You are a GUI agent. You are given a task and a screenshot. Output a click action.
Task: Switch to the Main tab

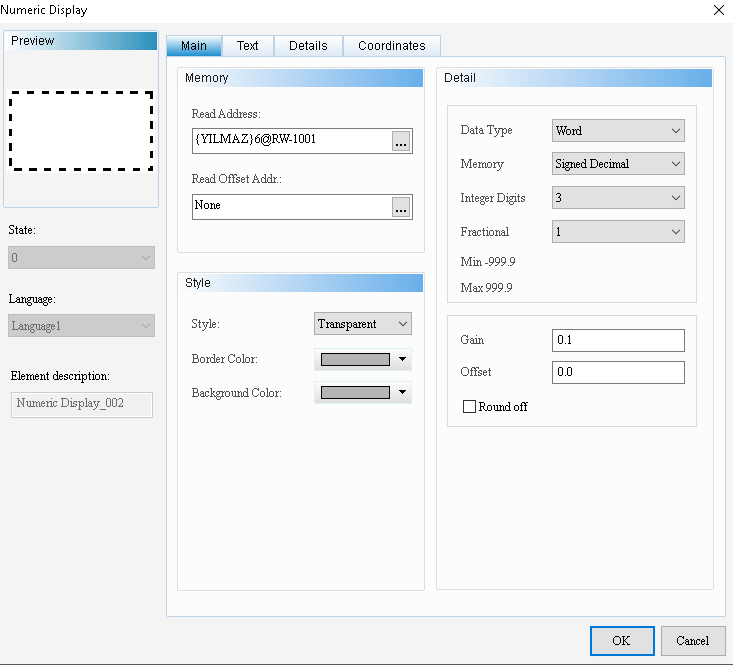coord(194,46)
